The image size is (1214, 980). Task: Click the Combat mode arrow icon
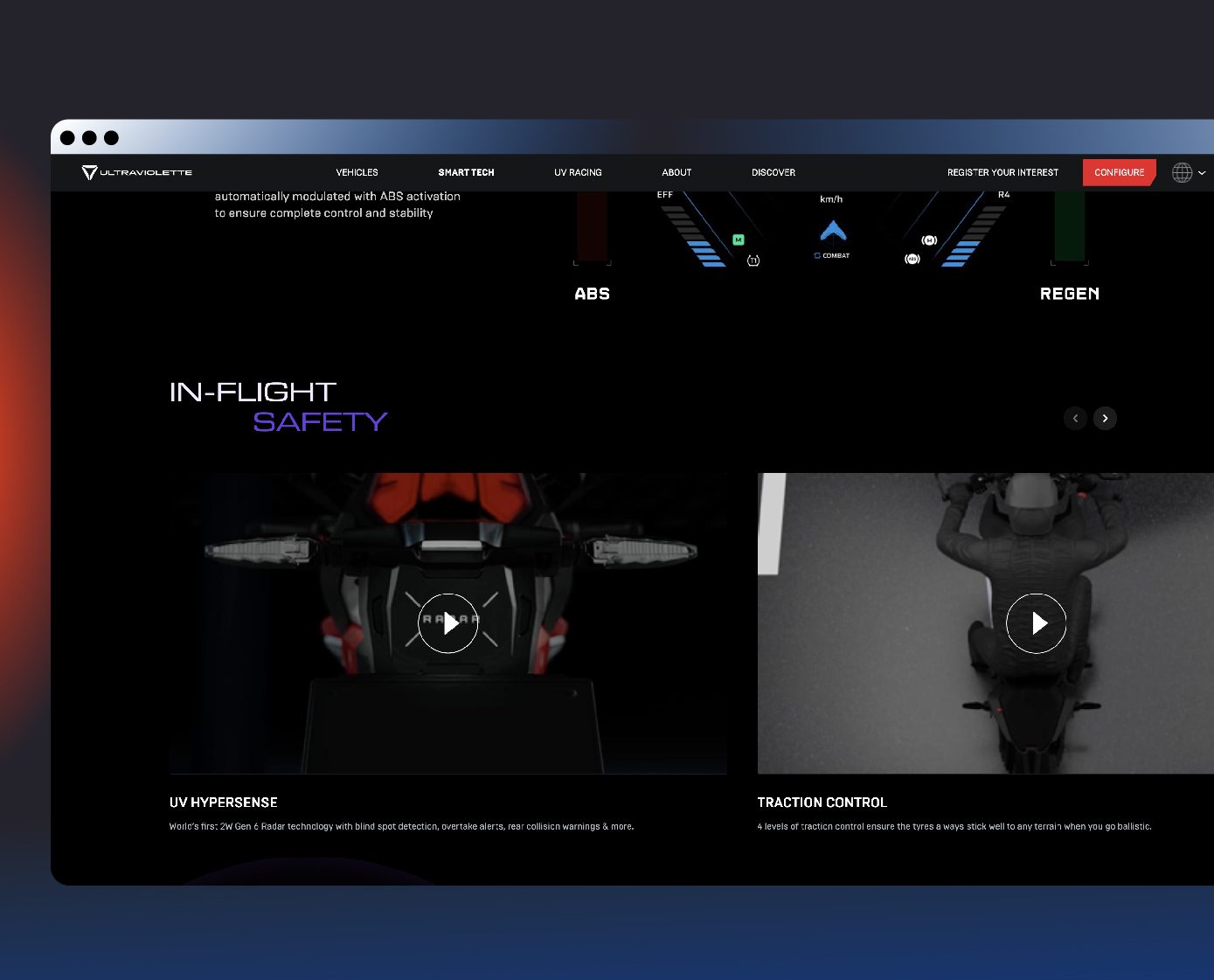833,231
